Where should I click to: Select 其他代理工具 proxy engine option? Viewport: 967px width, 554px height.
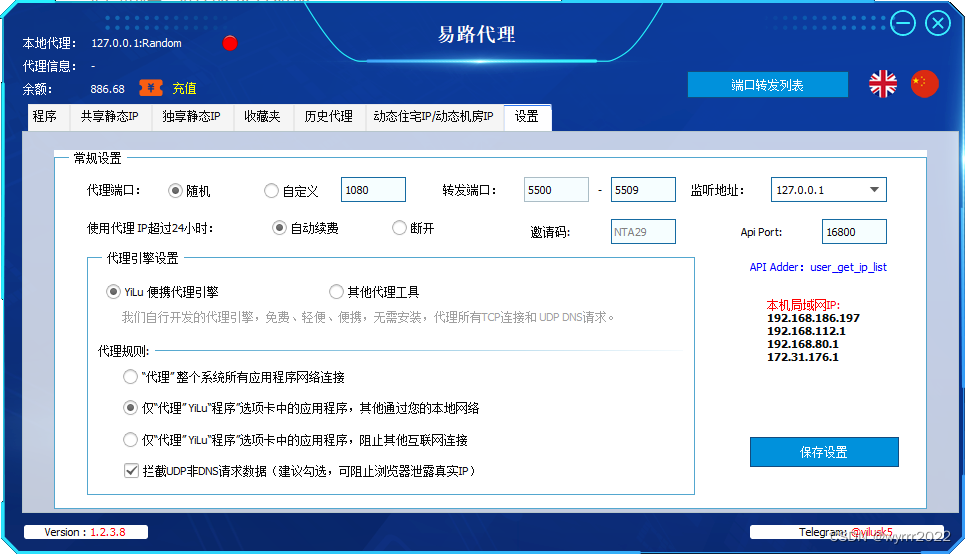tap(337, 292)
